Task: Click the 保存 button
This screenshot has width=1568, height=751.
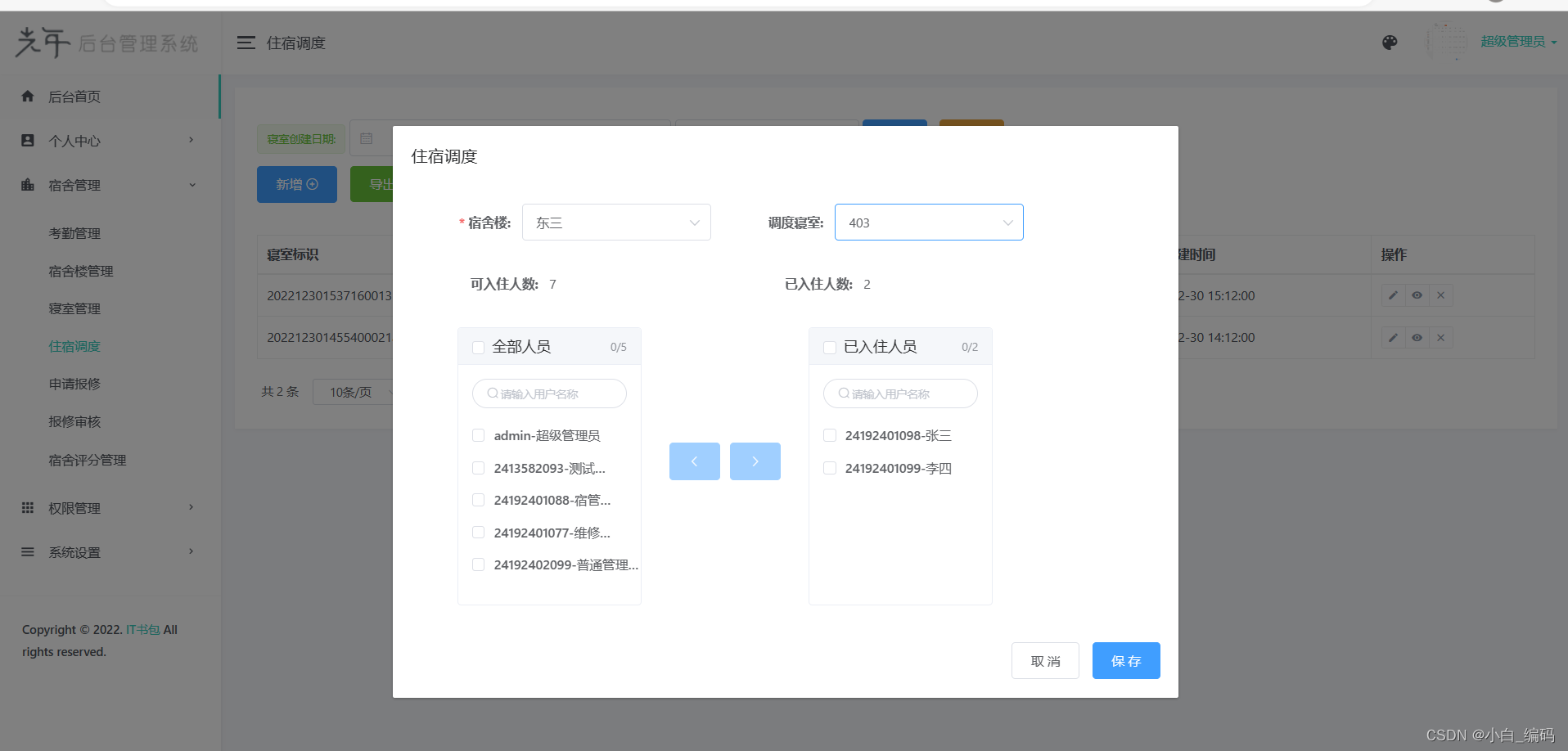Action: pyautogui.click(x=1126, y=661)
